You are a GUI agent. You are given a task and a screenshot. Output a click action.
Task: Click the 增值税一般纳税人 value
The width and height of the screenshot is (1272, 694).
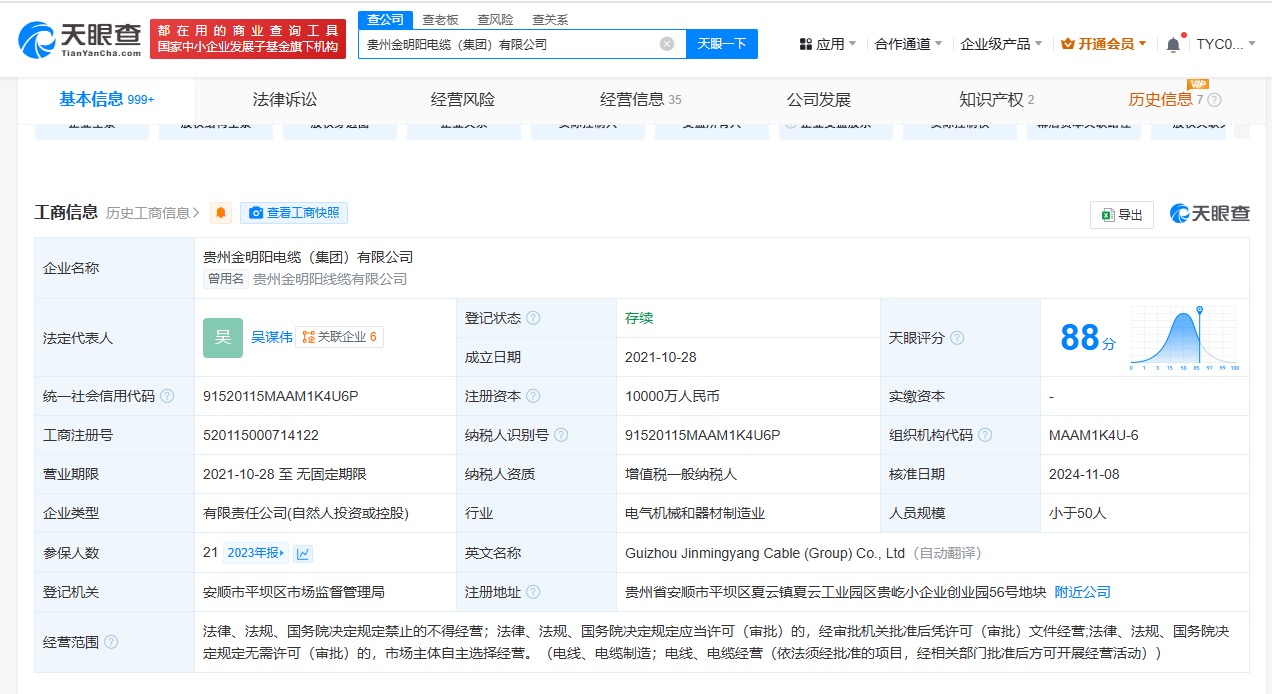tap(681, 474)
